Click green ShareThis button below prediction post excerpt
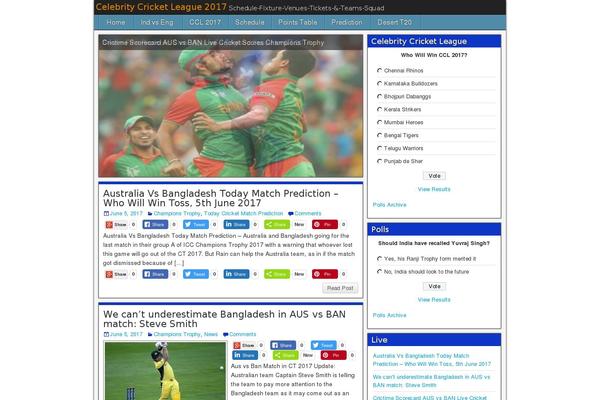Viewport: 600px width, 400px height. tap(277, 274)
